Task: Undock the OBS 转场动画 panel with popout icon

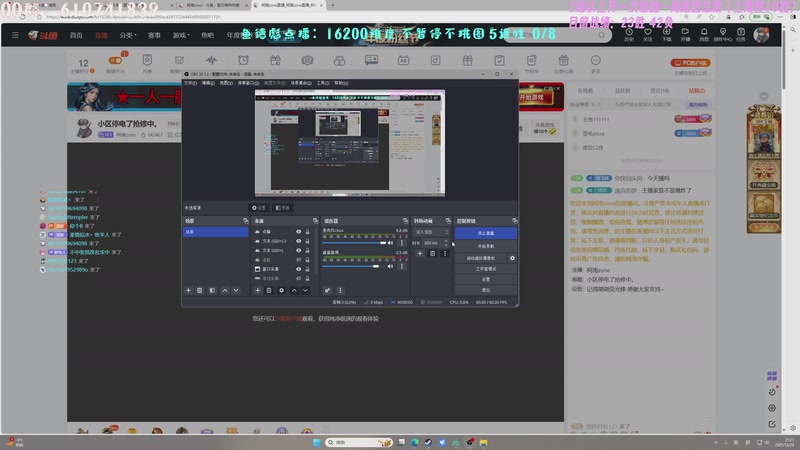Action: pos(448,221)
